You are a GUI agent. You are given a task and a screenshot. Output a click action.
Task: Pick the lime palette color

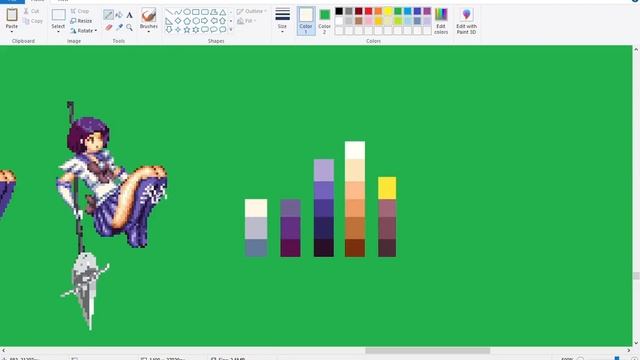click(x=398, y=21)
